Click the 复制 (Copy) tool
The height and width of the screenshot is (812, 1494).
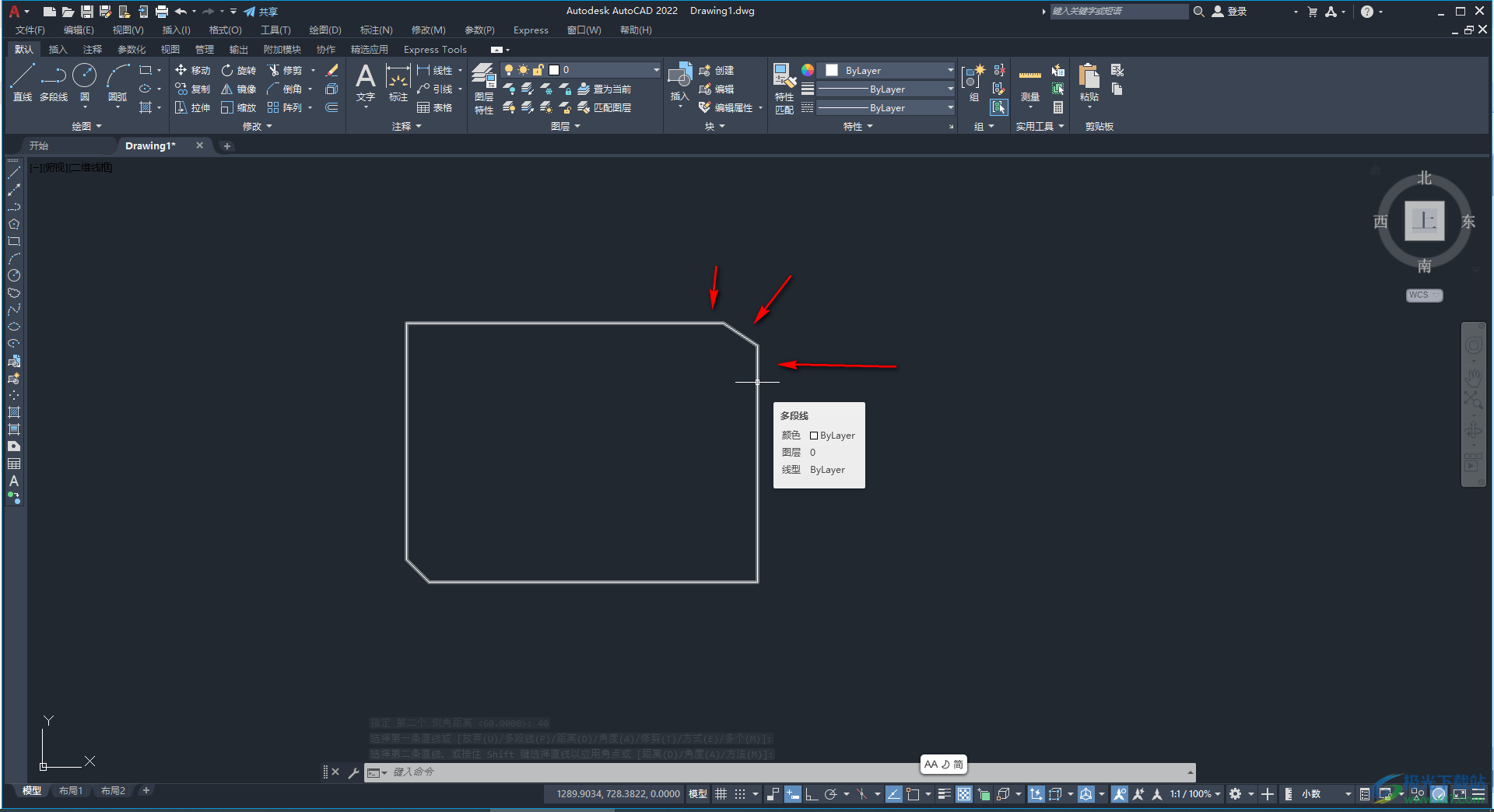click(192, 89)
